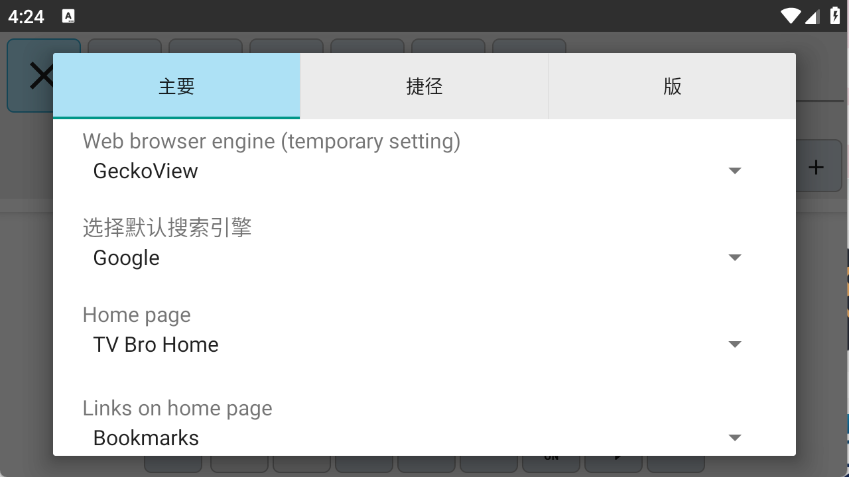The height and width of the screenshot is (477, 849).
Task: Open the Links on home page dropdown arrow
Action: click(735, 438)
